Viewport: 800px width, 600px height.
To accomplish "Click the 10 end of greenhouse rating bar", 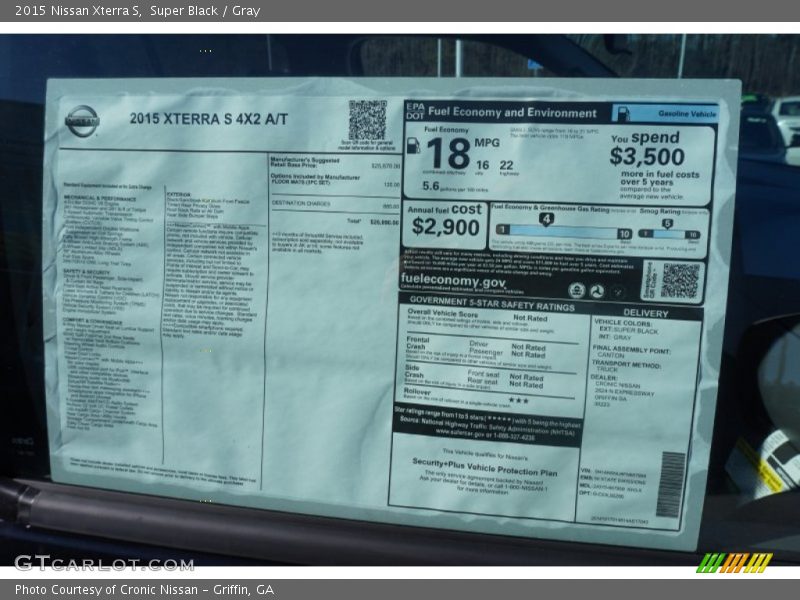I will coord(624,234).
